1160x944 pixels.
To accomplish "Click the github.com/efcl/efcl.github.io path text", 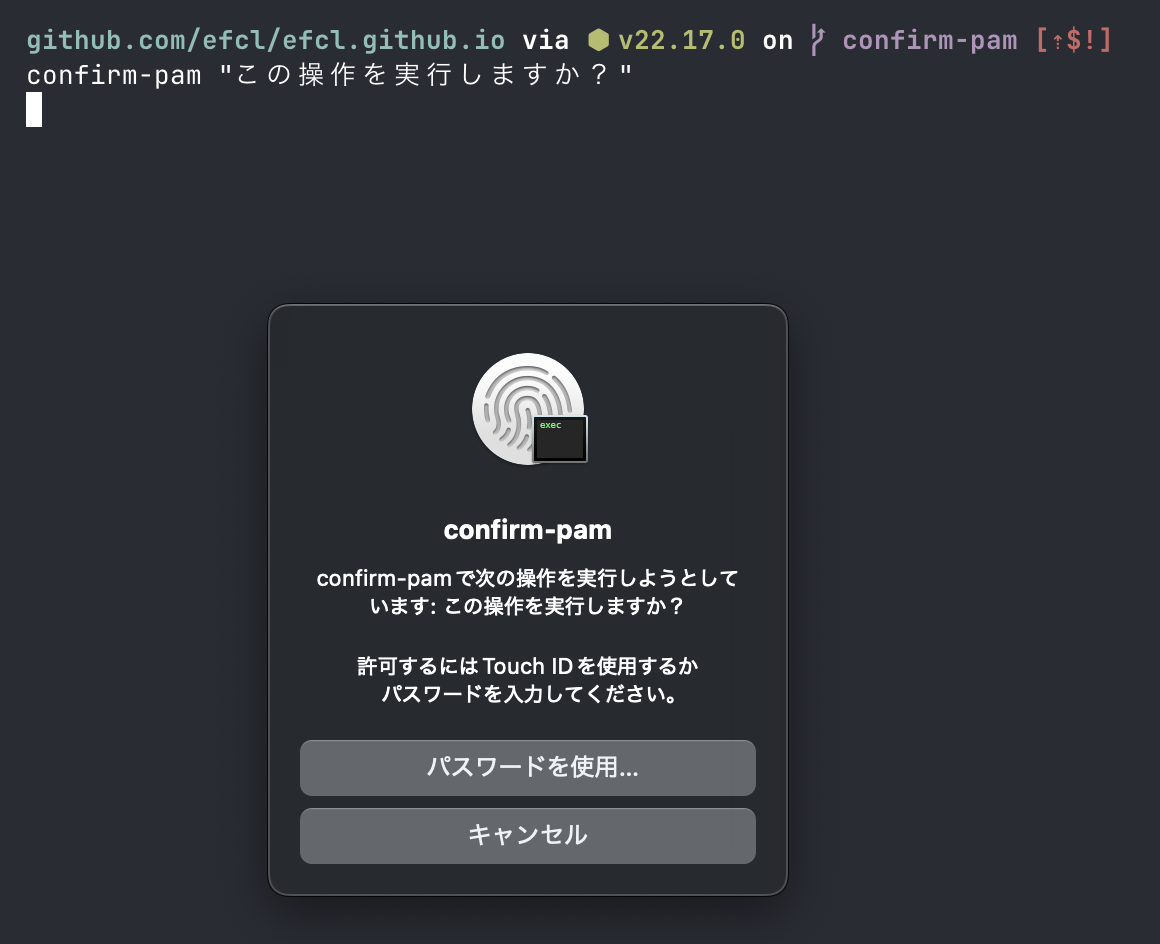I will 265,41.
